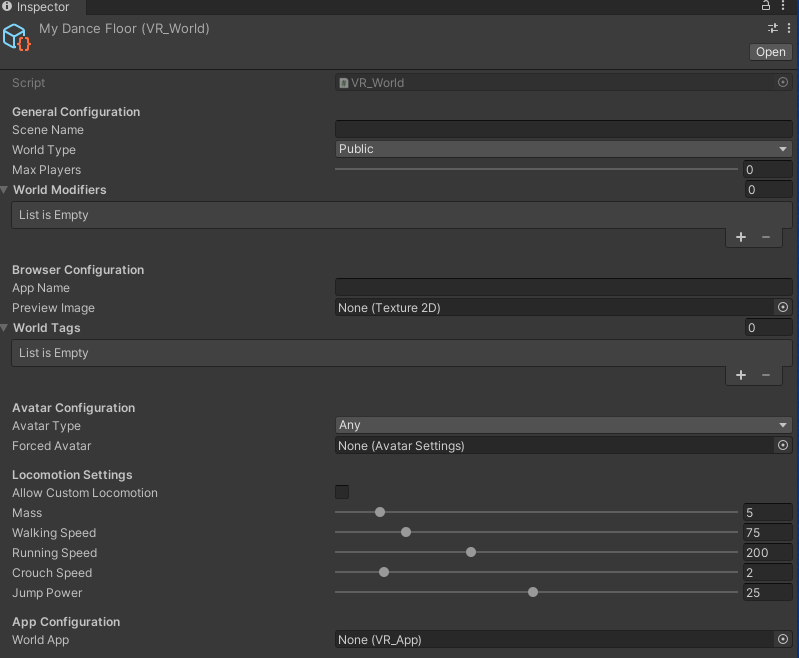The image size is (799, 658).
Task: Open Forced Avatar object picker
Action: 783,446
